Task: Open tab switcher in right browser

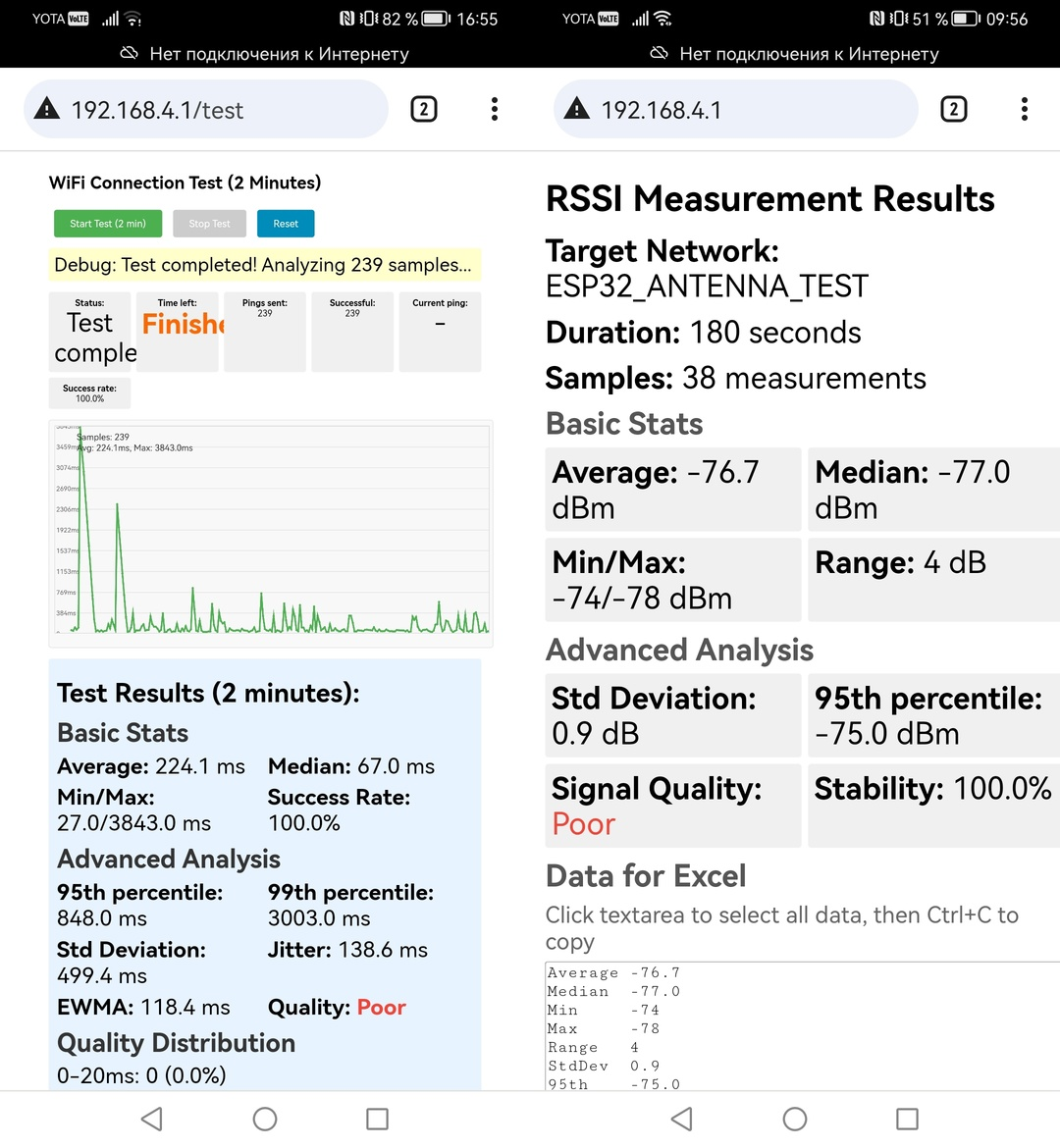Action: click(953, 109)
